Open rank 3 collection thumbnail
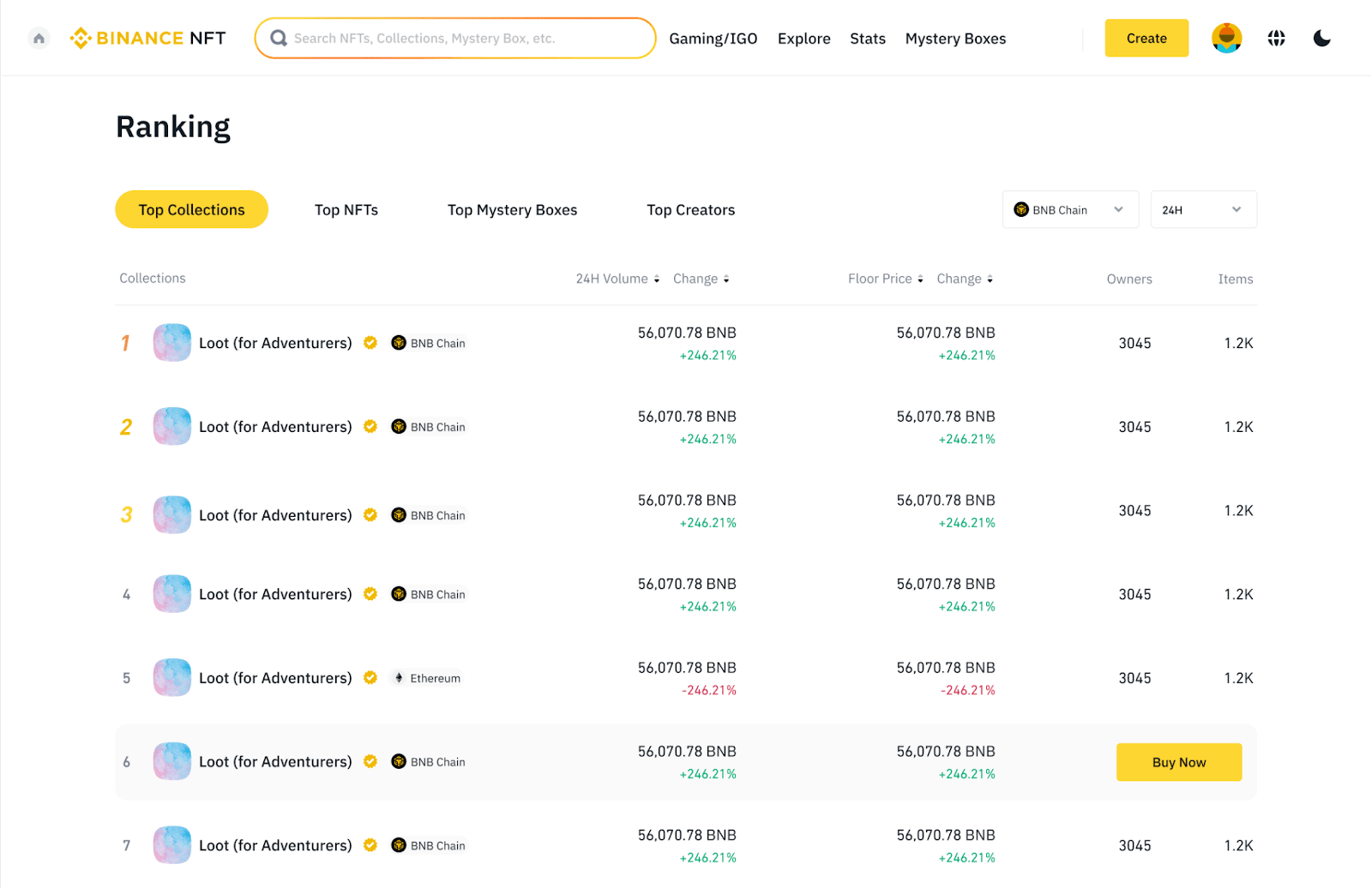1372x888 pixels. coord(172,515)
